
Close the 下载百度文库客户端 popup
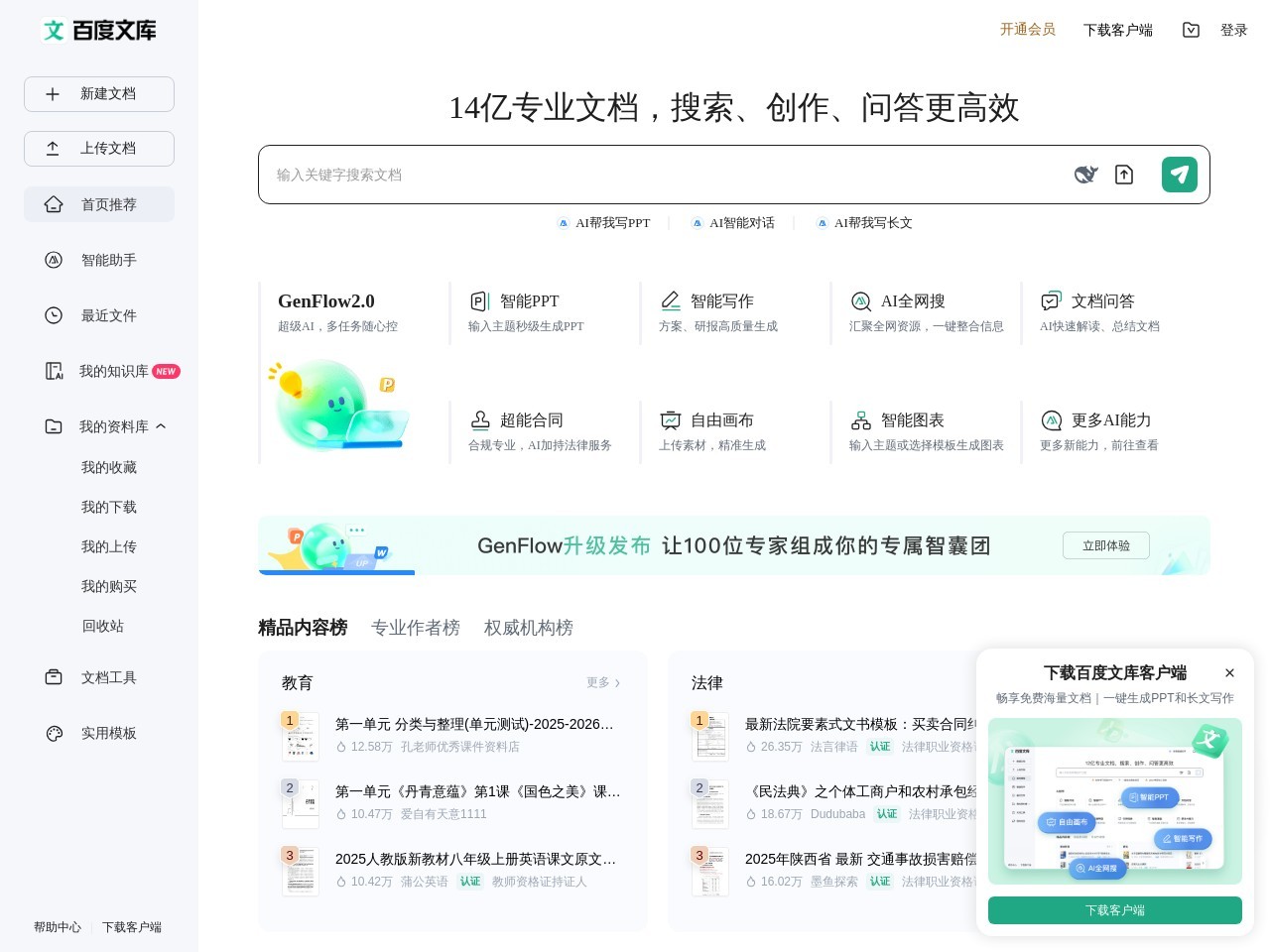(1229, 672)
